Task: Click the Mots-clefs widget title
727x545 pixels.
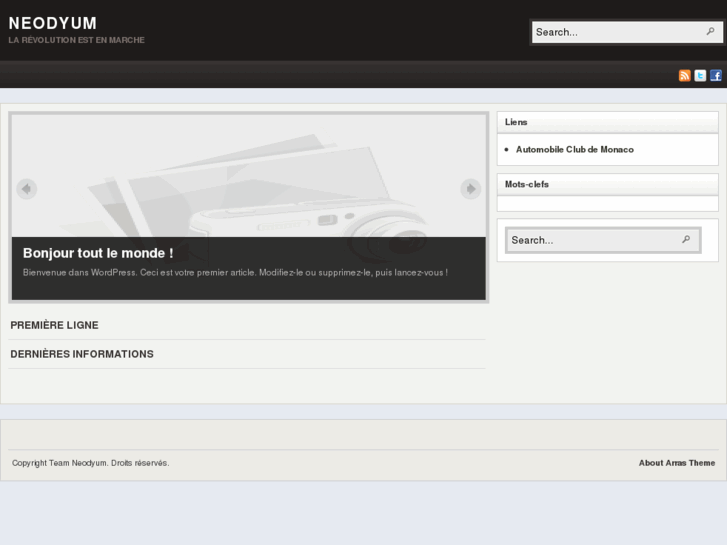Action: (526, 184)
